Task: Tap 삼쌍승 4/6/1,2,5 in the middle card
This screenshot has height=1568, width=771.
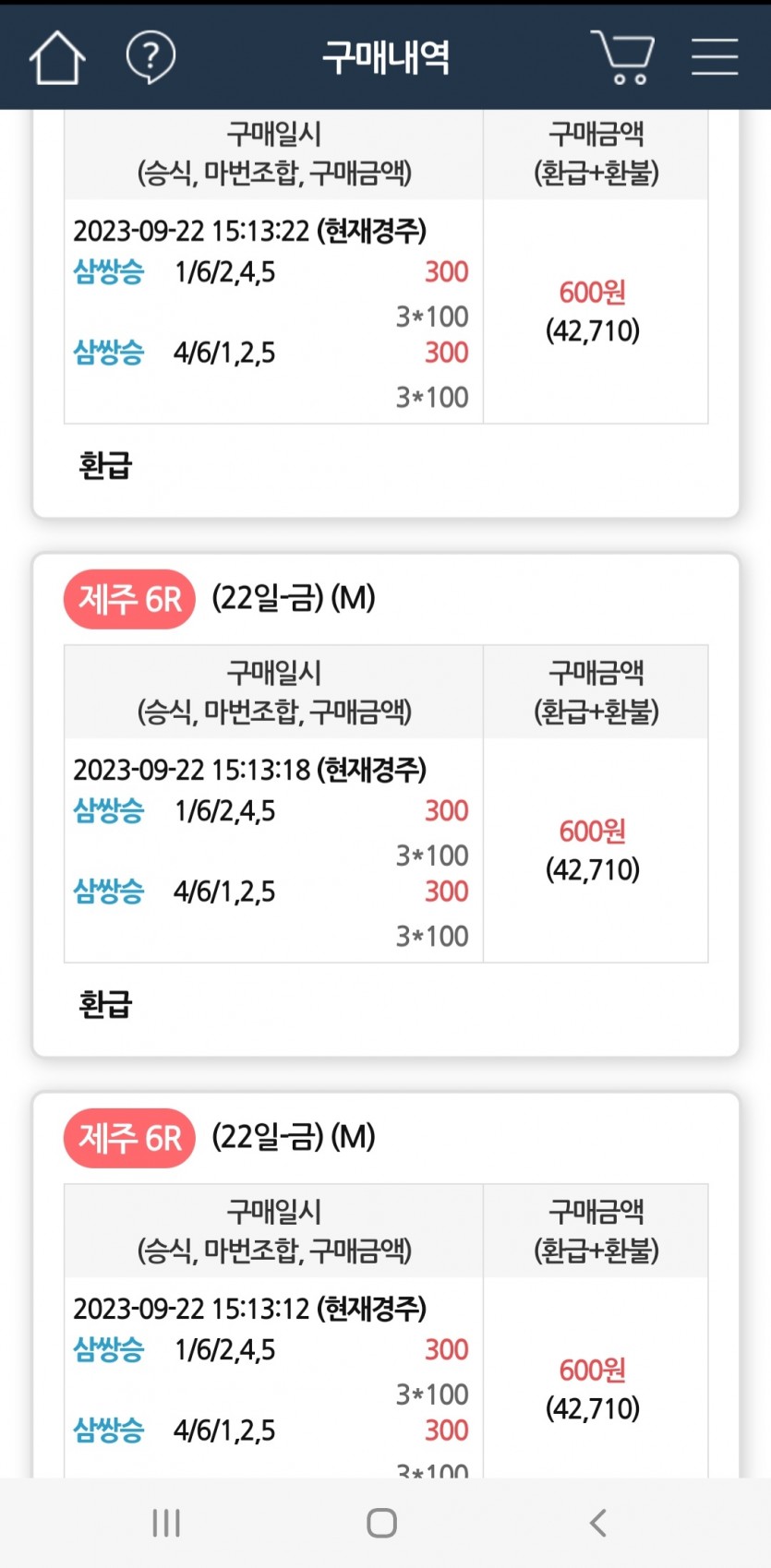Action: tap(175, 892)
